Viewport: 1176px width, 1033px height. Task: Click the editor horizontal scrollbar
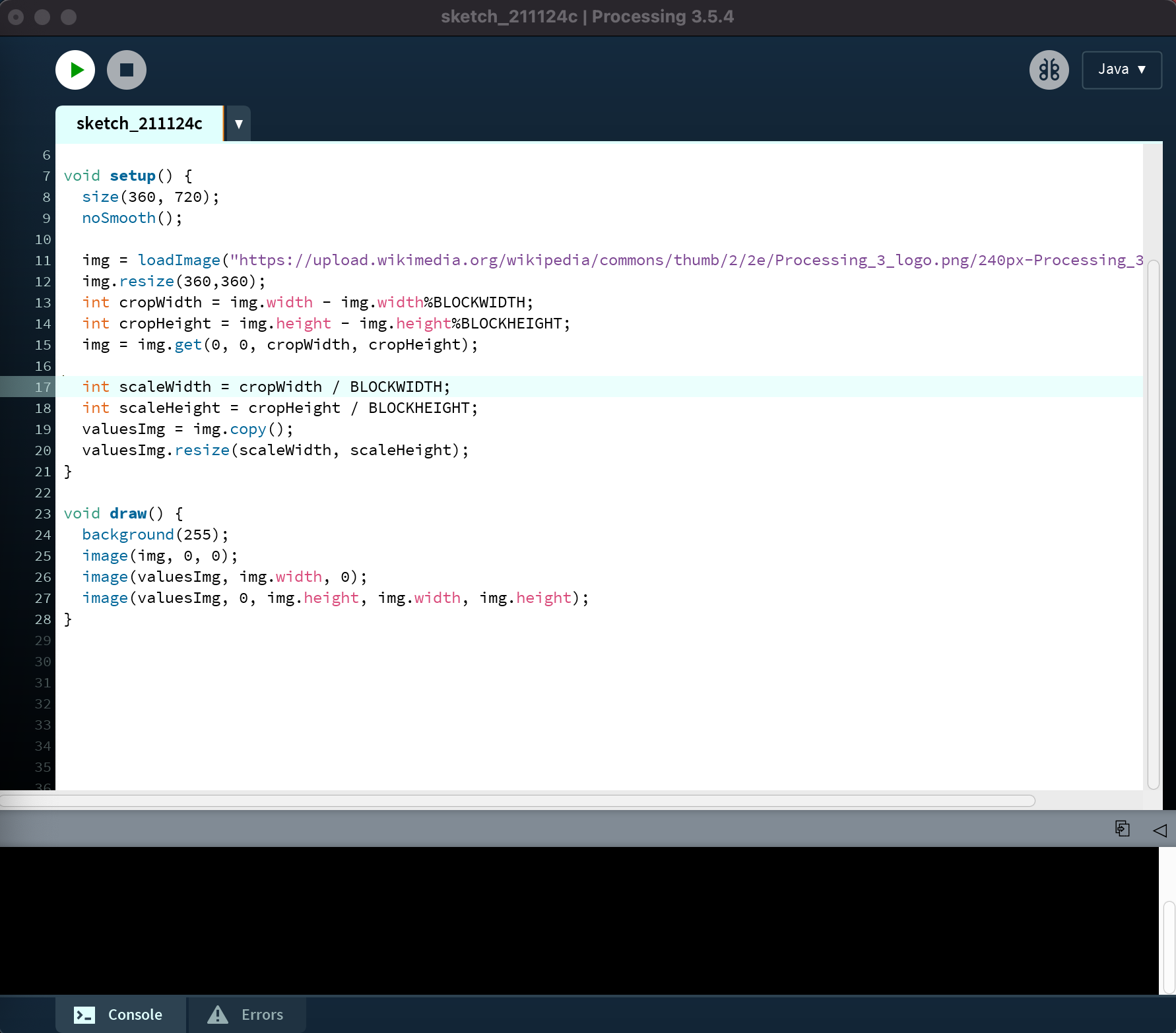[517, 801]
